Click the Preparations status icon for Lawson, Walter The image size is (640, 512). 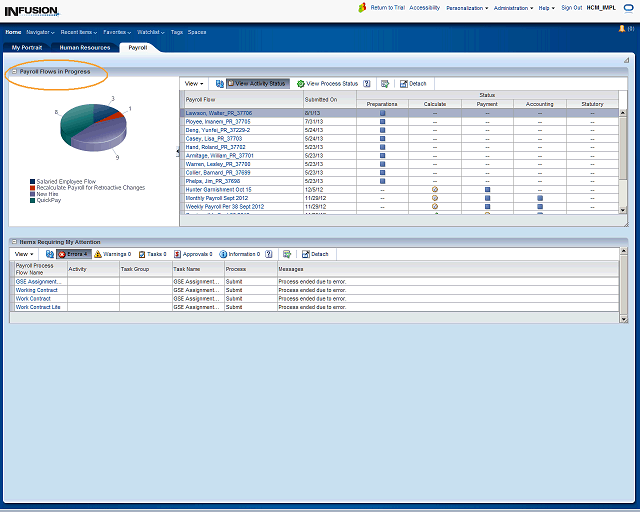382,113
